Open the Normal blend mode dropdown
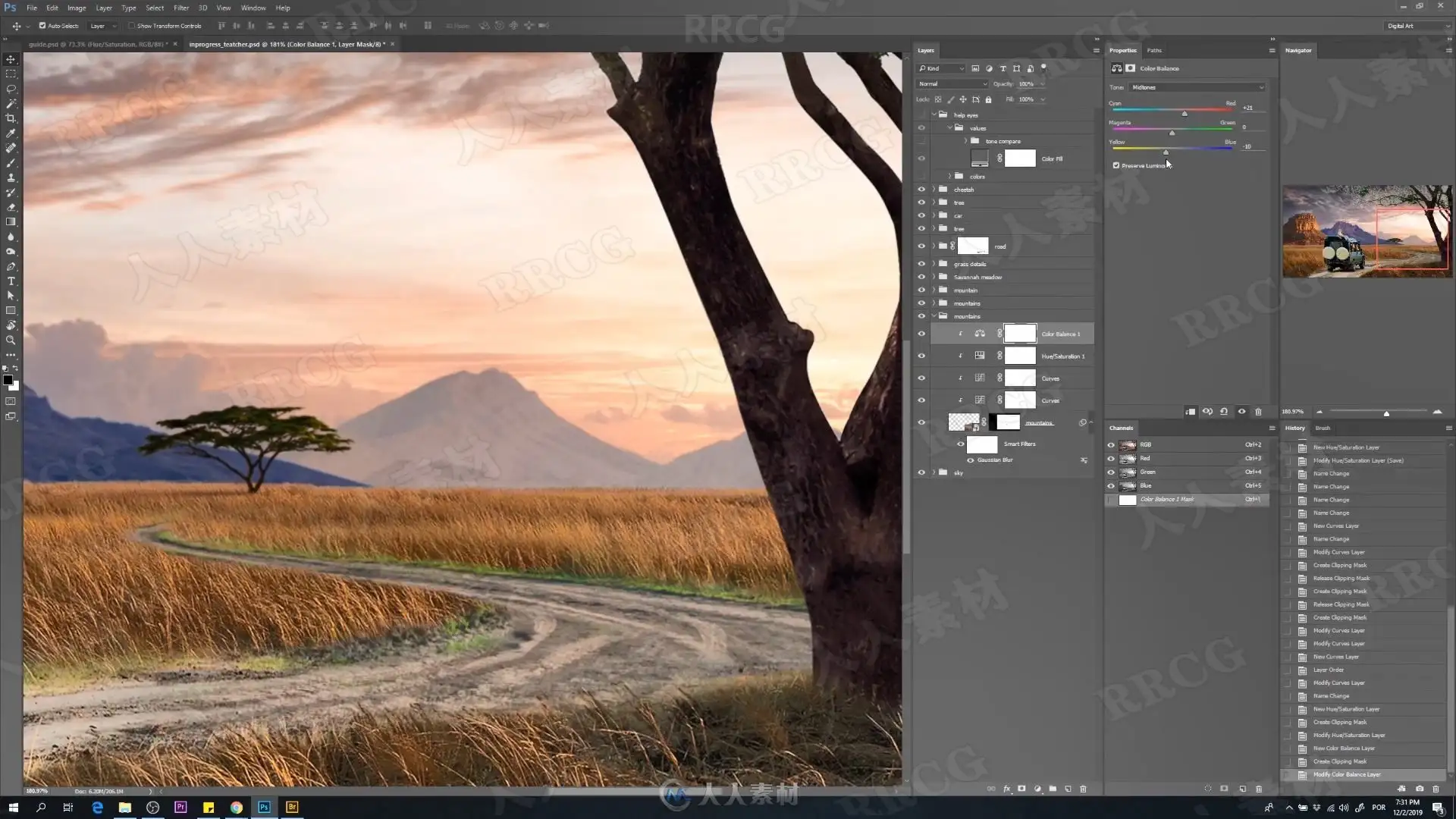The image size is (1456, 819). pos(952,84)
